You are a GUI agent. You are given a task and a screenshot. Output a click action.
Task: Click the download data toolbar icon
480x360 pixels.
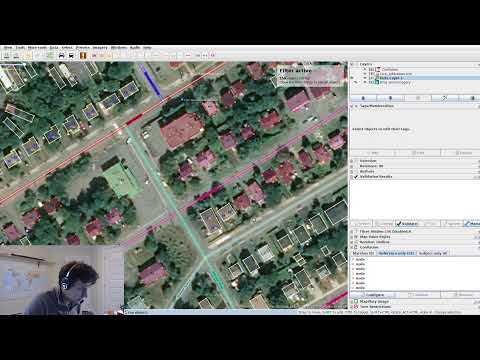(x=6, y=55)
